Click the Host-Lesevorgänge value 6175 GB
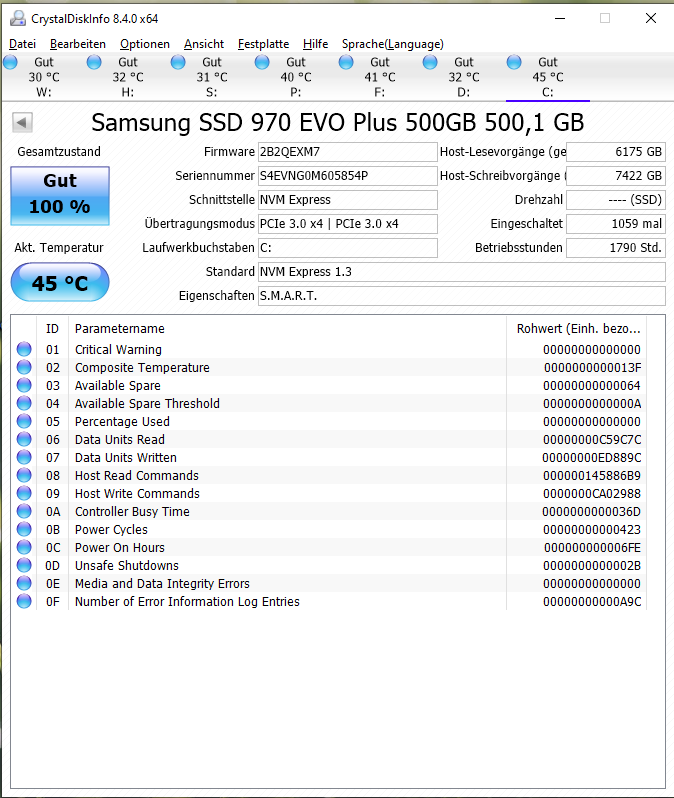The height and width of the screenshot is (798, 674). pyautogui.click(x=616, y=152)
